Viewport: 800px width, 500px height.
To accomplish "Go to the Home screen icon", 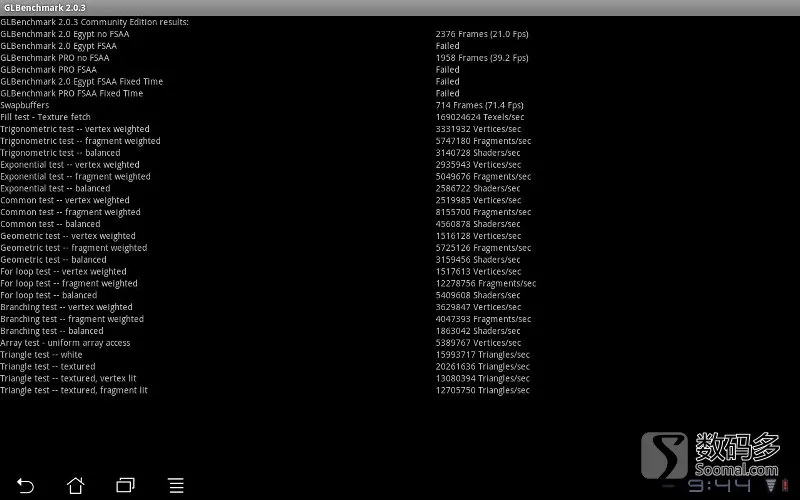I will pos(76,485).
